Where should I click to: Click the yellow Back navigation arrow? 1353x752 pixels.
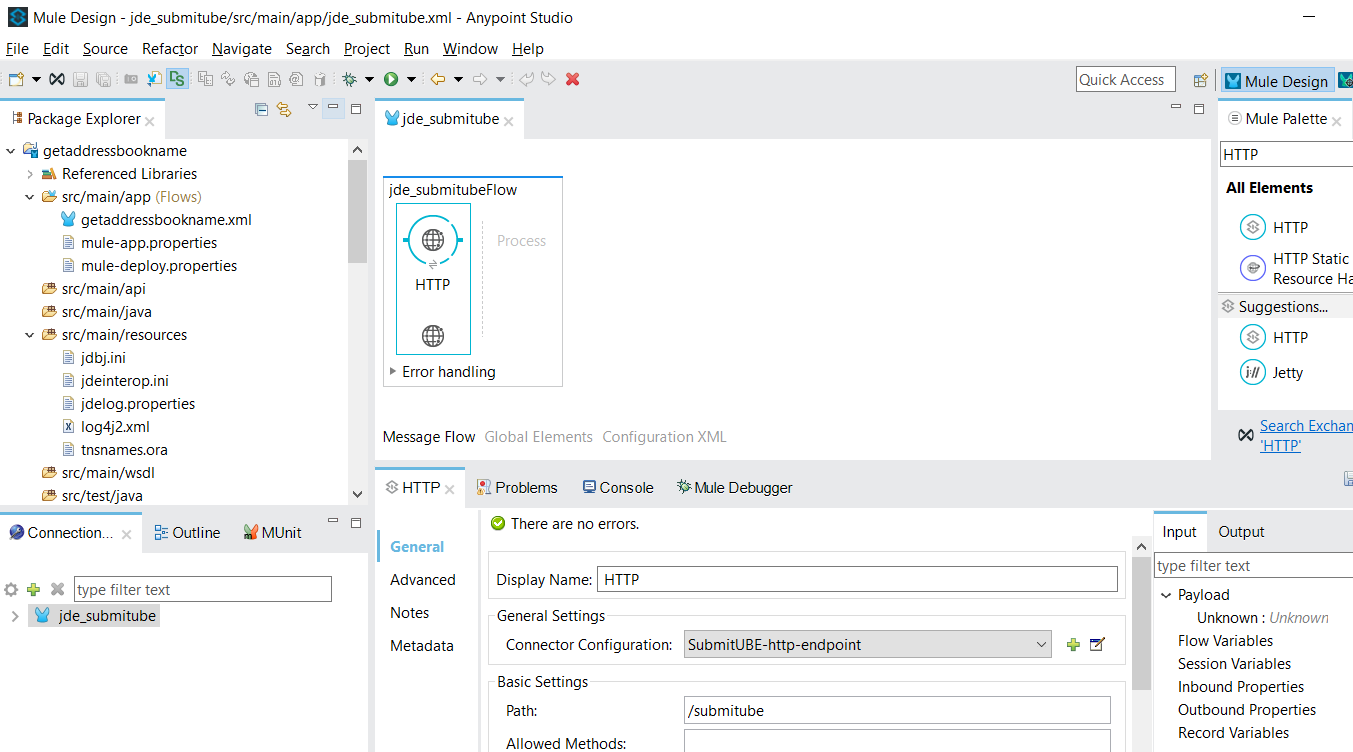(438, 79)
